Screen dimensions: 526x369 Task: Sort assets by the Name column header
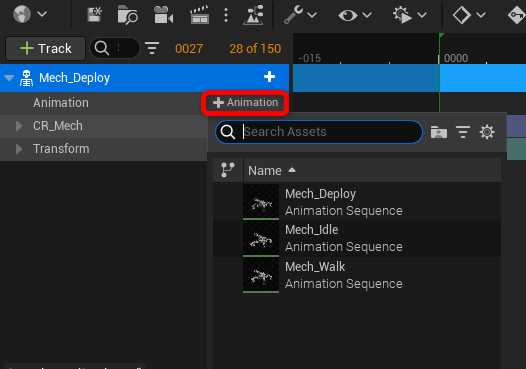click(372, 170)
